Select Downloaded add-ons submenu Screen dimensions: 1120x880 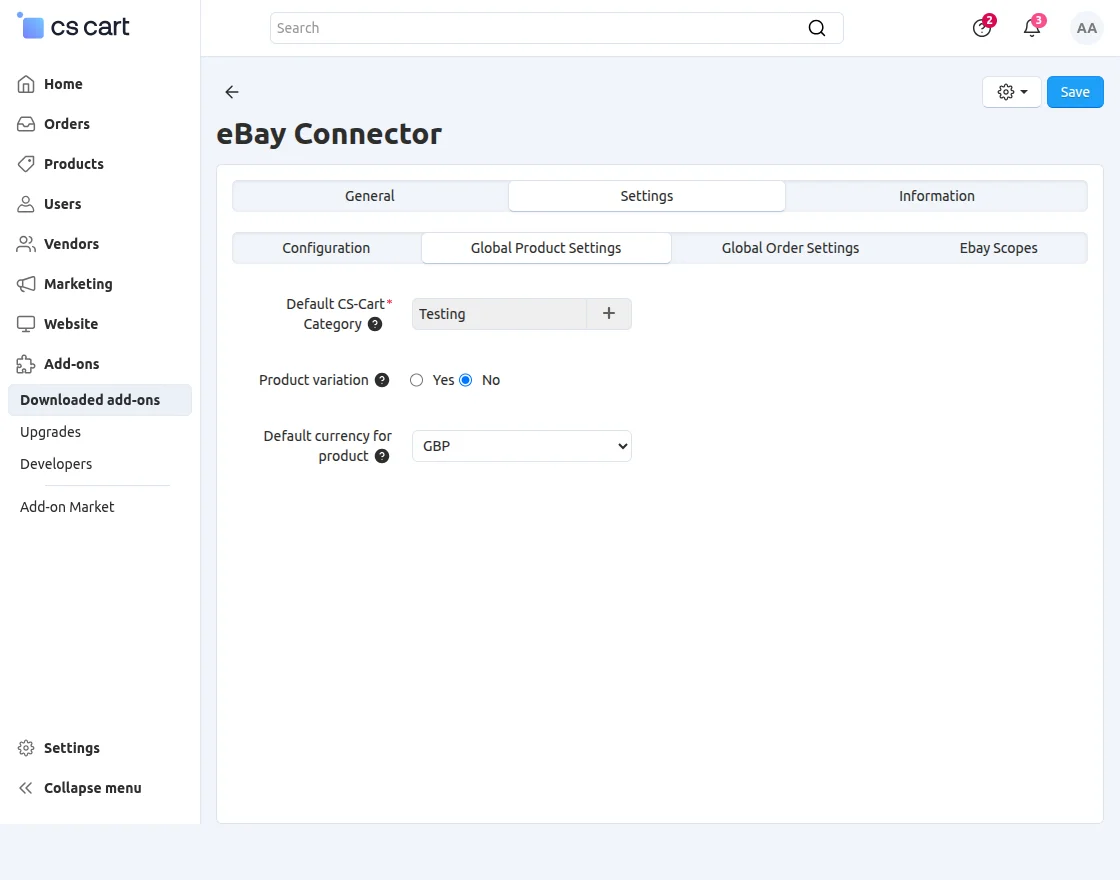click(x=100, y=400)
